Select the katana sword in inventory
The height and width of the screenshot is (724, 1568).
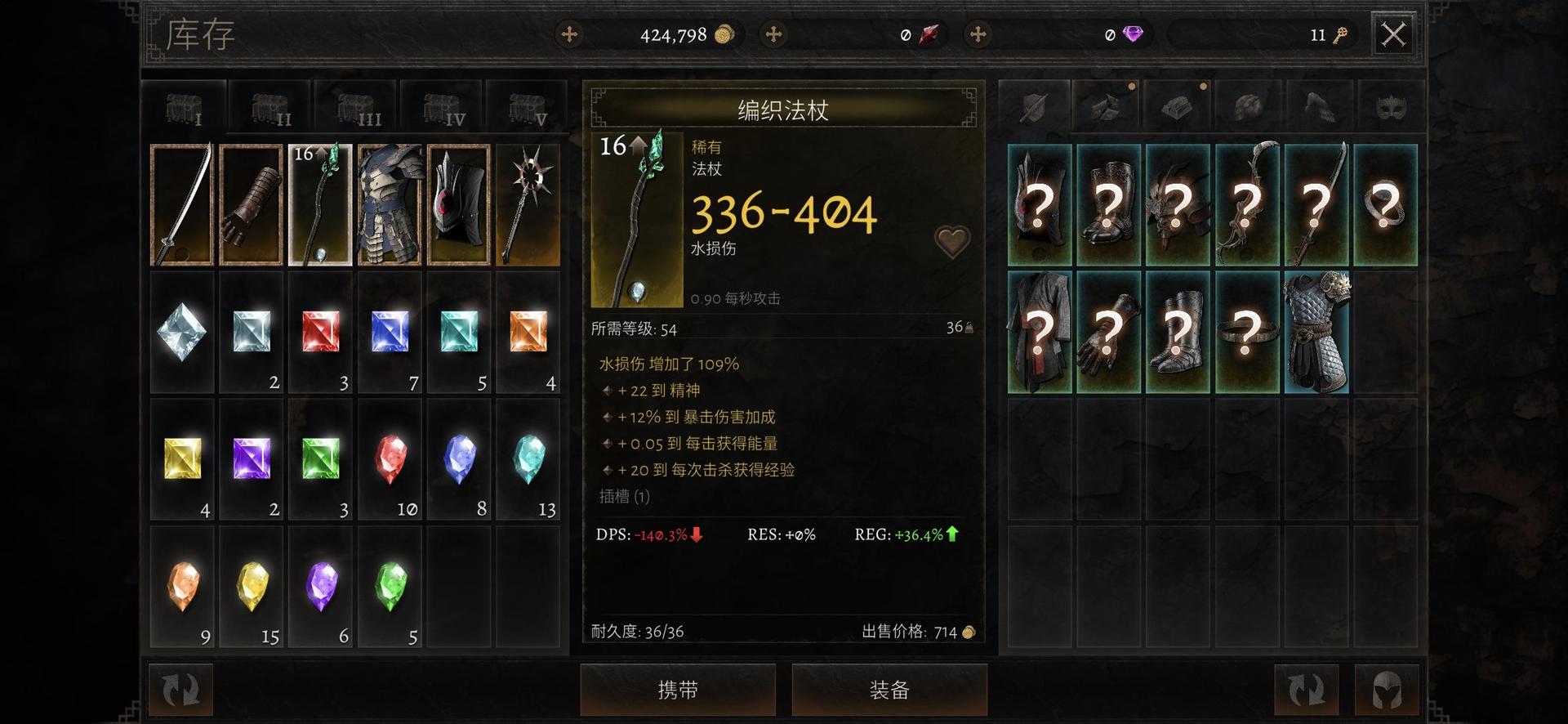click(182, 204)
